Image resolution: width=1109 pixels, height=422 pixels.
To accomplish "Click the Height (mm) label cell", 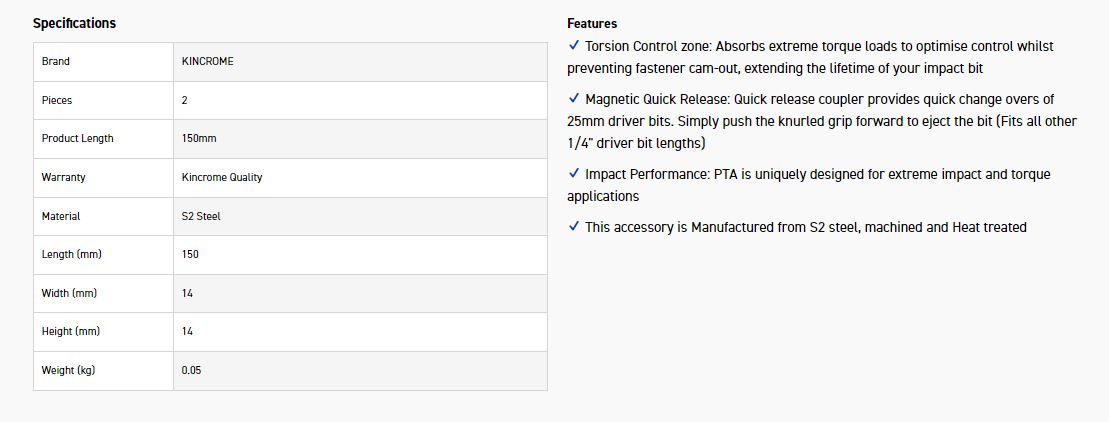I will tap(71, 331).
